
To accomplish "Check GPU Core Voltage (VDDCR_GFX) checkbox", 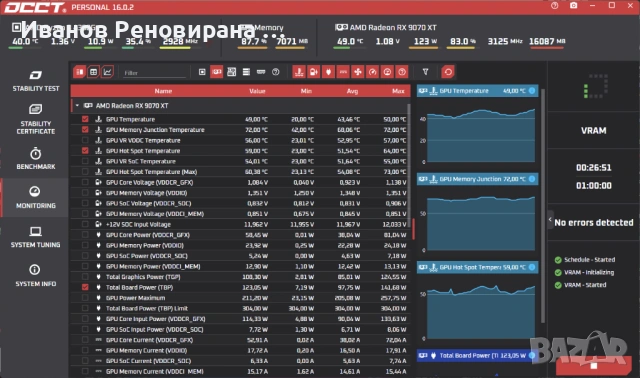I will pyautogui.click(x=85, y=182).
